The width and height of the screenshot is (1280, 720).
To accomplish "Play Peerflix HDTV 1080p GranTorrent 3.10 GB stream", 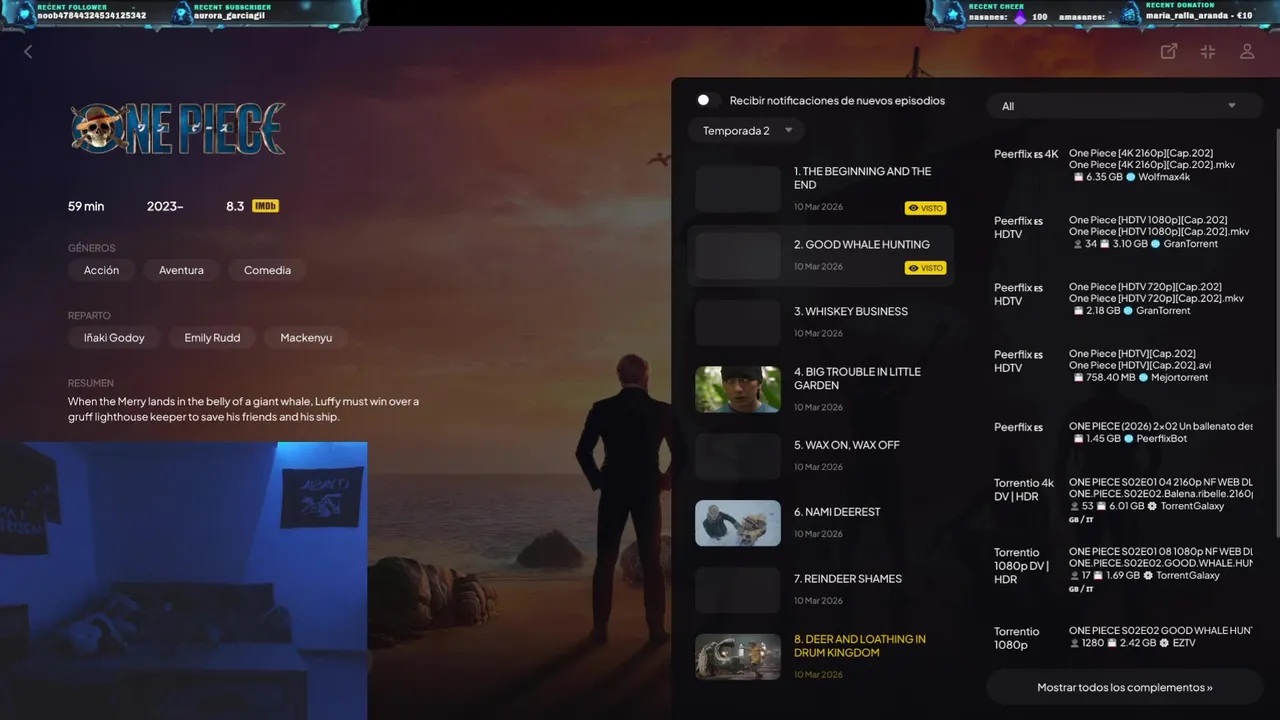I will pos(1123,232).
